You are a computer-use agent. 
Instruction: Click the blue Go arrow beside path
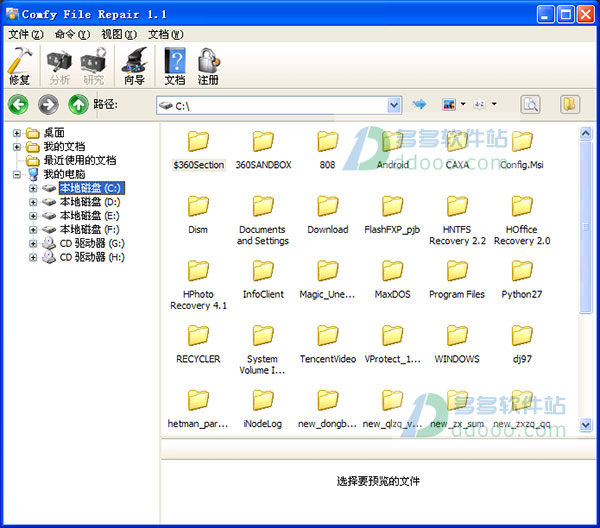[419, 104]
